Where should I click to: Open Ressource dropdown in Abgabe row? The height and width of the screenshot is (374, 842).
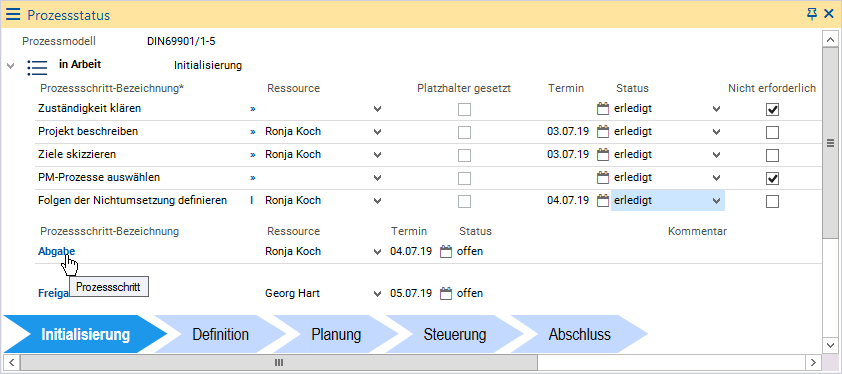pyautogui.click(x=378, y=251)
